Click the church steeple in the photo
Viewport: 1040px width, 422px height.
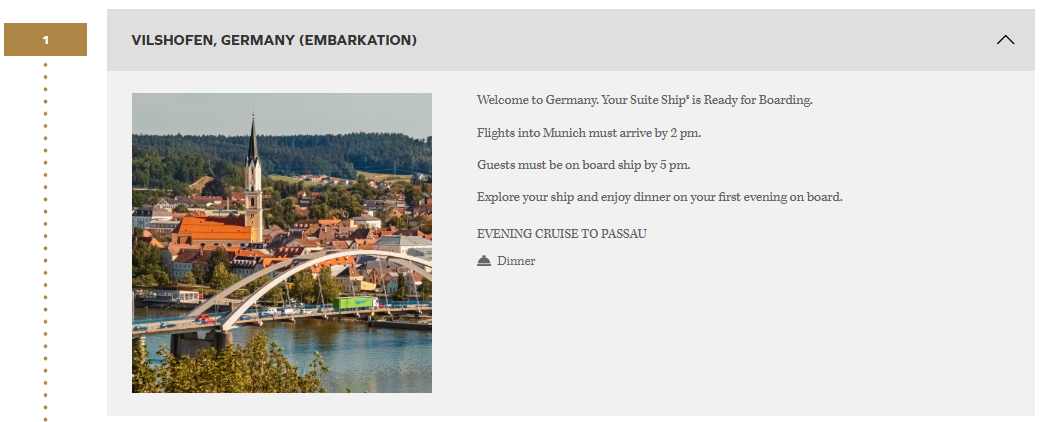253,150
